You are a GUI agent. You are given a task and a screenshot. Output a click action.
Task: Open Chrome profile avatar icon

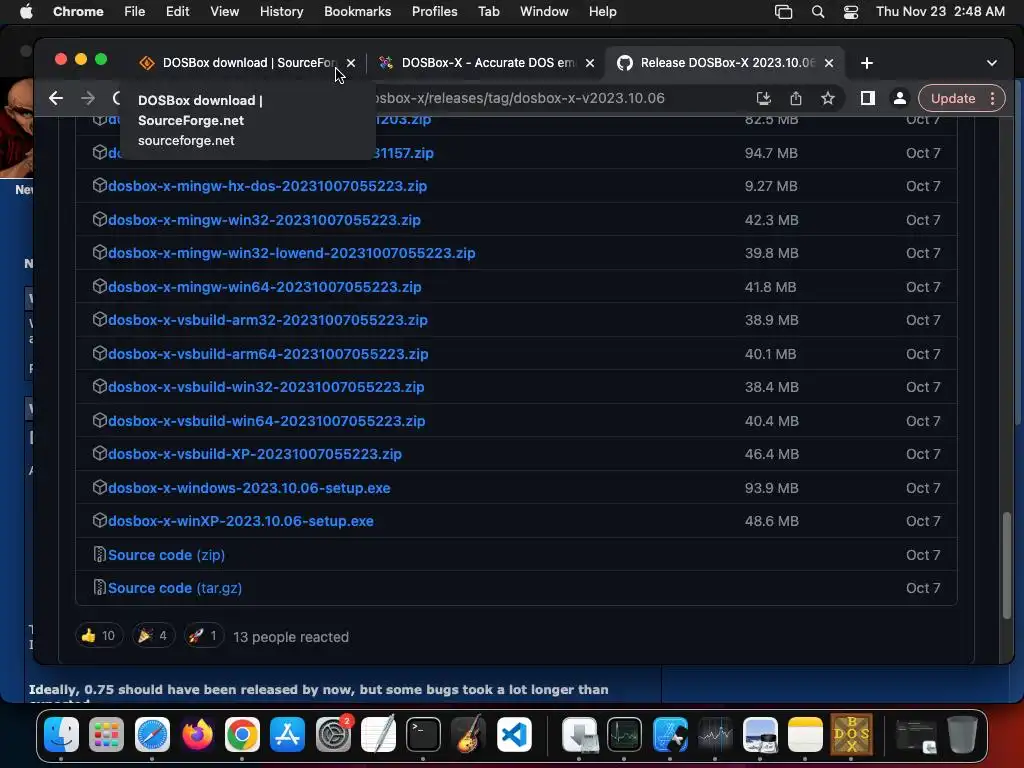click(x=899, y=99)
